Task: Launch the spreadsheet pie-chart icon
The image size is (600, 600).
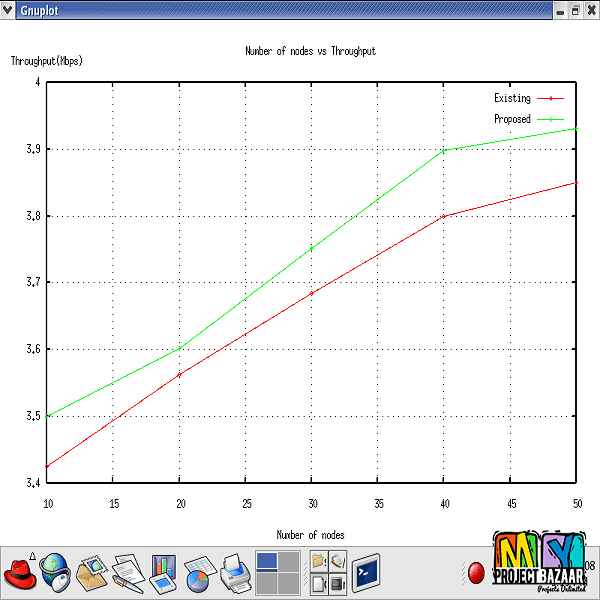Action: [198, 574]
